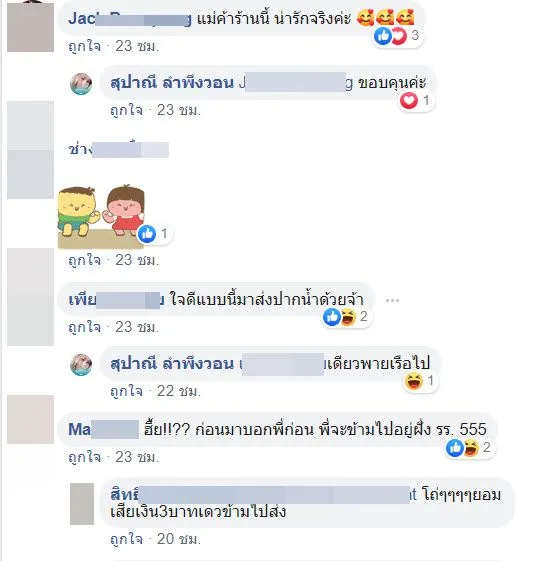The image size is (551, 561).
Task: Open สุปาณี avatar beside ขอบคุณค่ะ reply
Action: click(81, 84)
